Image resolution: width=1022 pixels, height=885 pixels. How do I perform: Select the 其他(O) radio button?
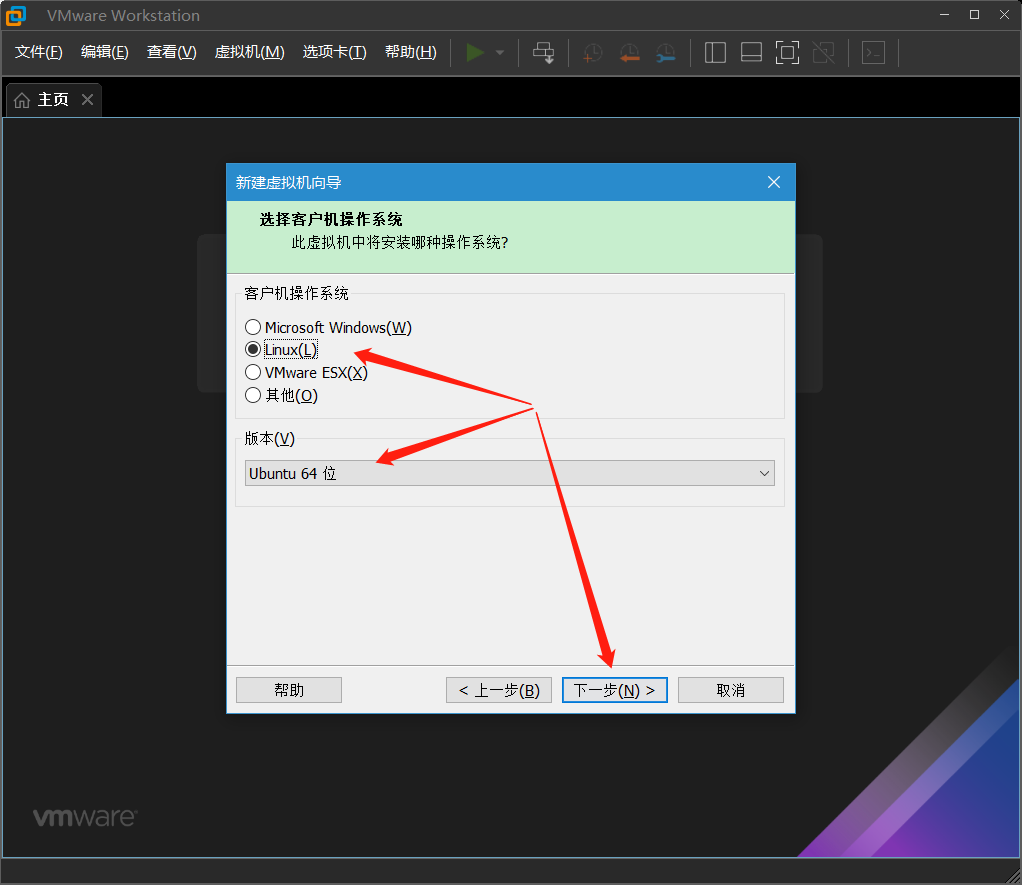[x=253, y=396]
